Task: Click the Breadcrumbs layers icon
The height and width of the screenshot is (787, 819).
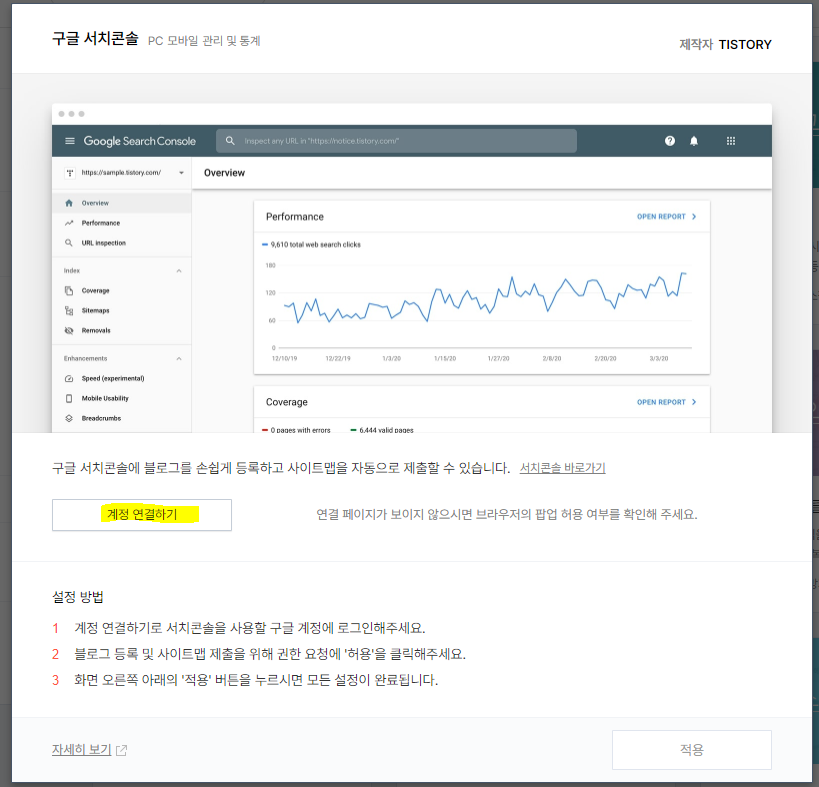Action: (69, 418)
